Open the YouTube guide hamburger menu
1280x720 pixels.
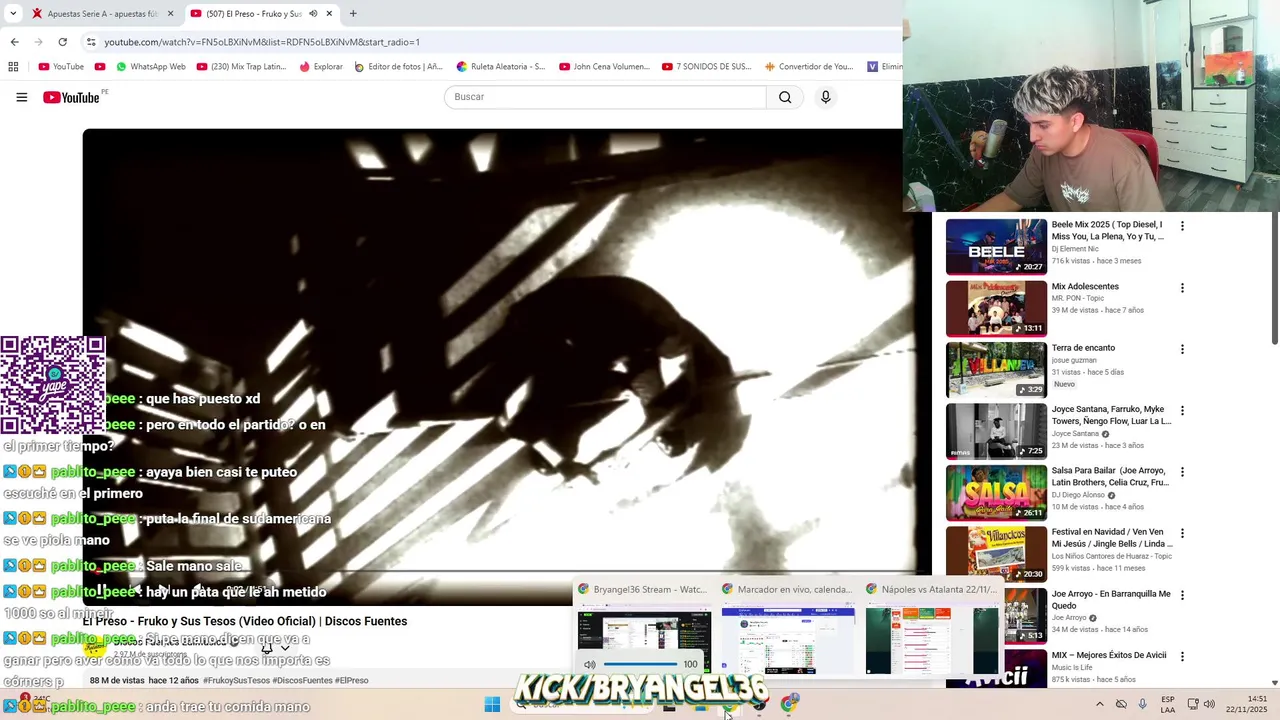[x=21, y=97]
